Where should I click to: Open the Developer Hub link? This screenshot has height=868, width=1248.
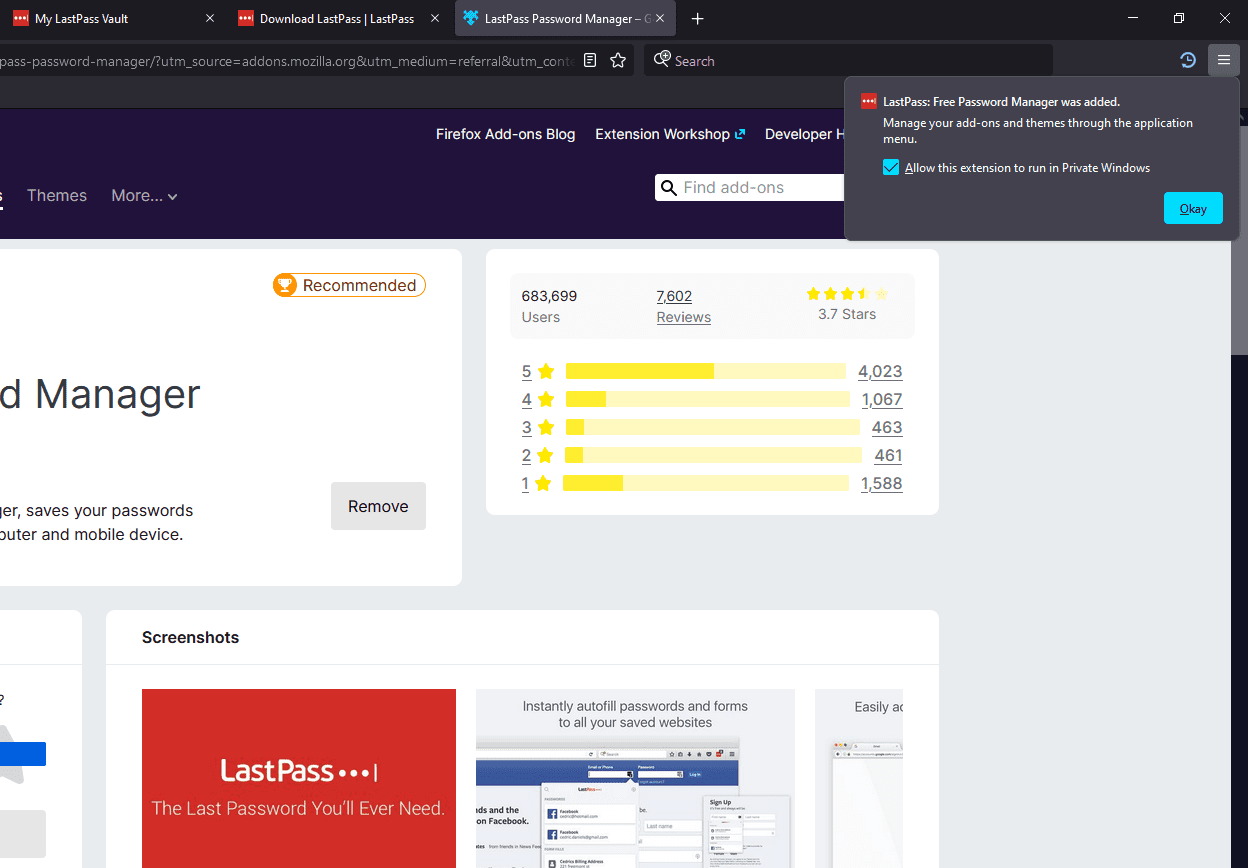(805, 134)
